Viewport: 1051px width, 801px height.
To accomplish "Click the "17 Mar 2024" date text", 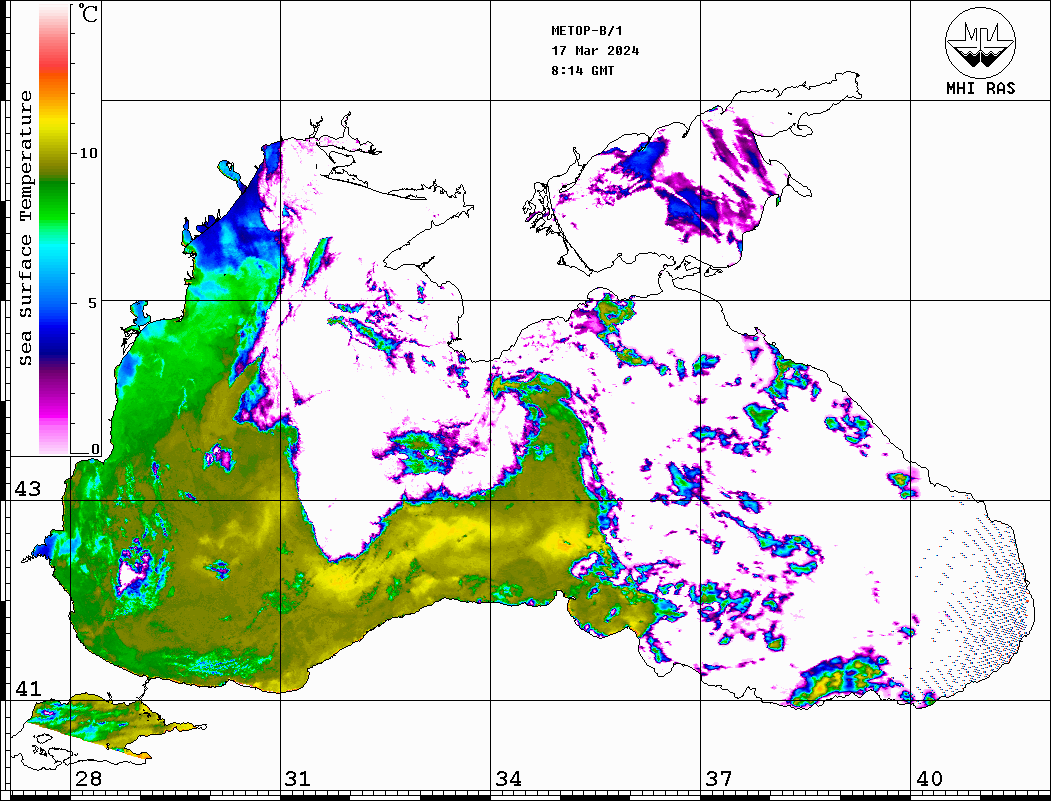I will point(595,51).
